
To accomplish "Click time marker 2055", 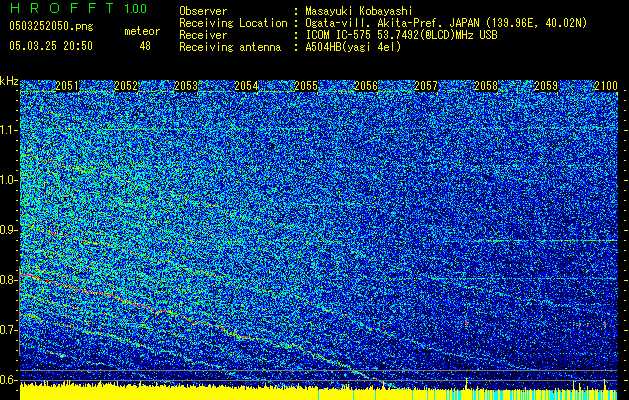I will (306, 86).
